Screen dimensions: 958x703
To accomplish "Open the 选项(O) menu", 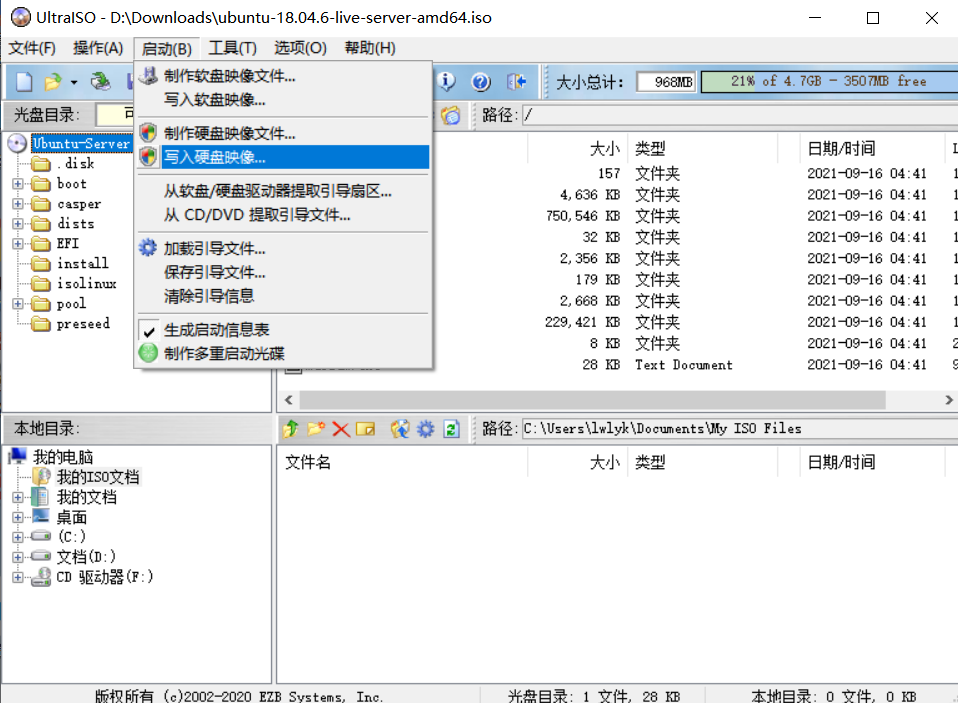I will tap(300, 48).
